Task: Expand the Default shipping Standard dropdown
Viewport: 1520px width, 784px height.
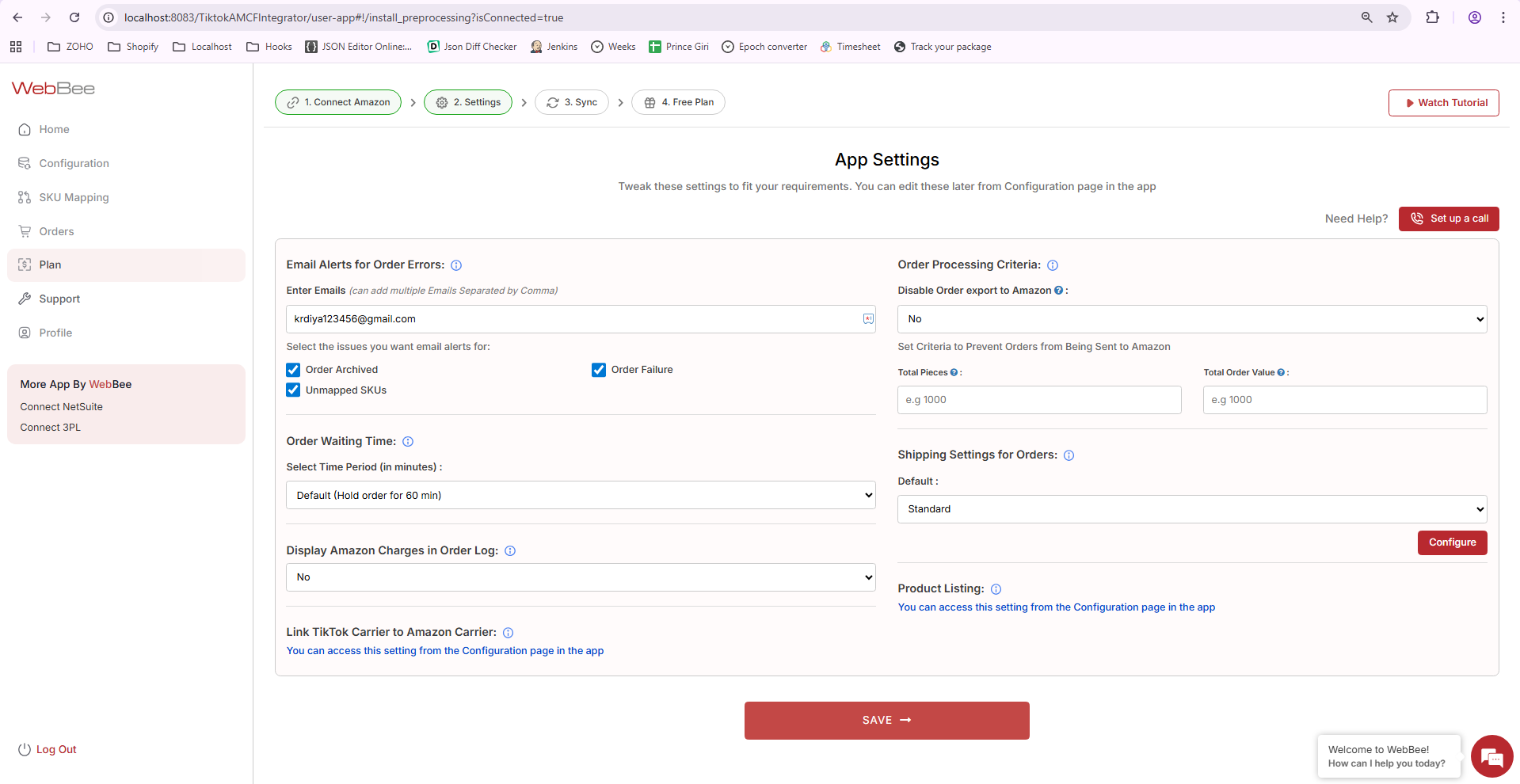Action: [x=1191, y=509]
